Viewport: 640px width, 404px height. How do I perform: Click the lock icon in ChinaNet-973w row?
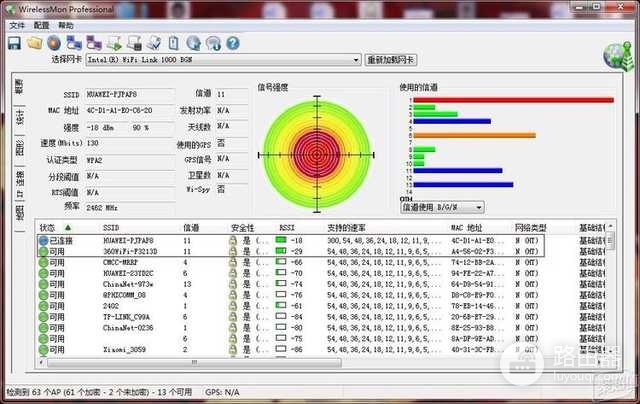pos(233,284)
